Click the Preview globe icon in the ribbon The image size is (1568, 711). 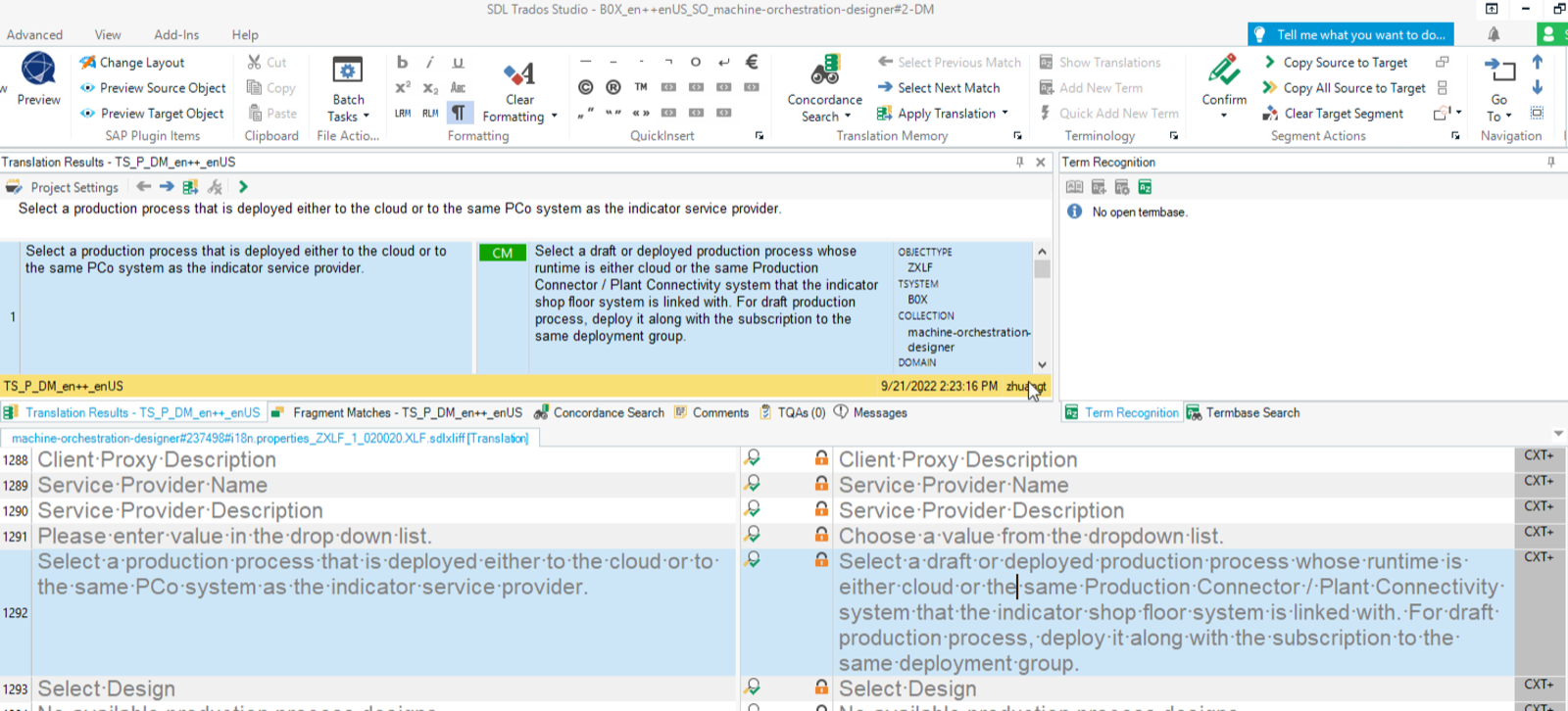[x=38, y=70]
